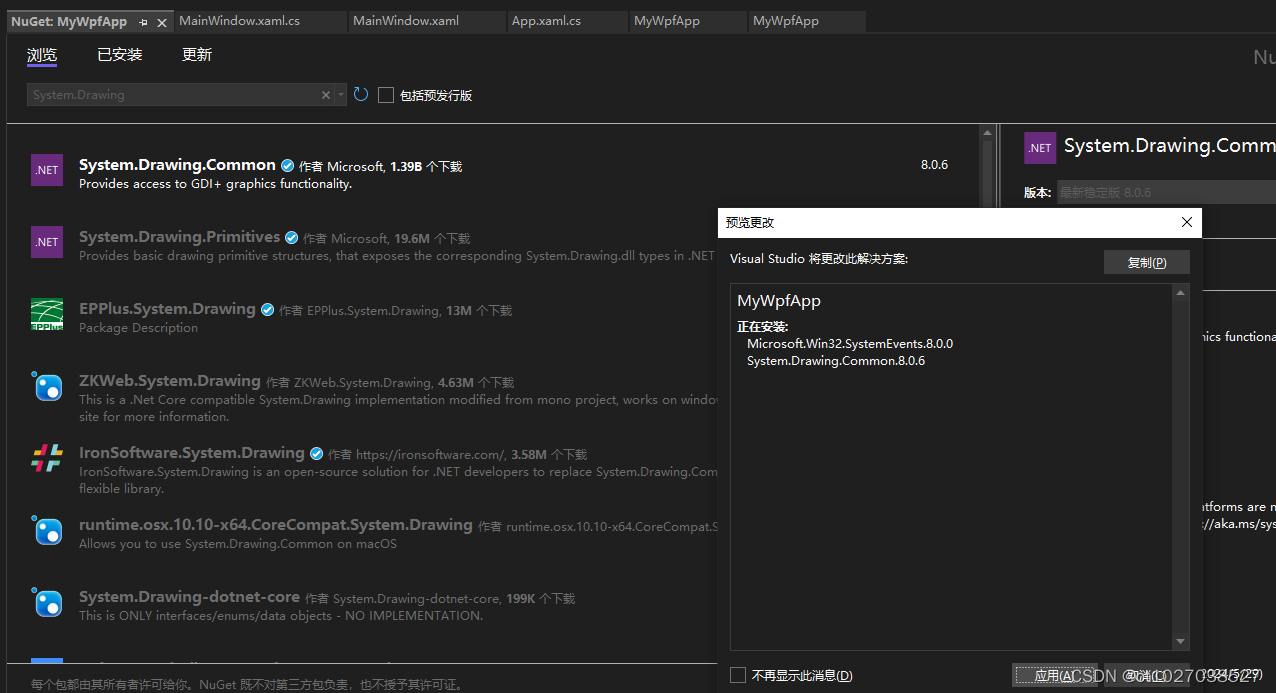Pin the NuGet: MyWpfApp tab
This screenshot has width=1276, height=693.
(x=143, y=21)
